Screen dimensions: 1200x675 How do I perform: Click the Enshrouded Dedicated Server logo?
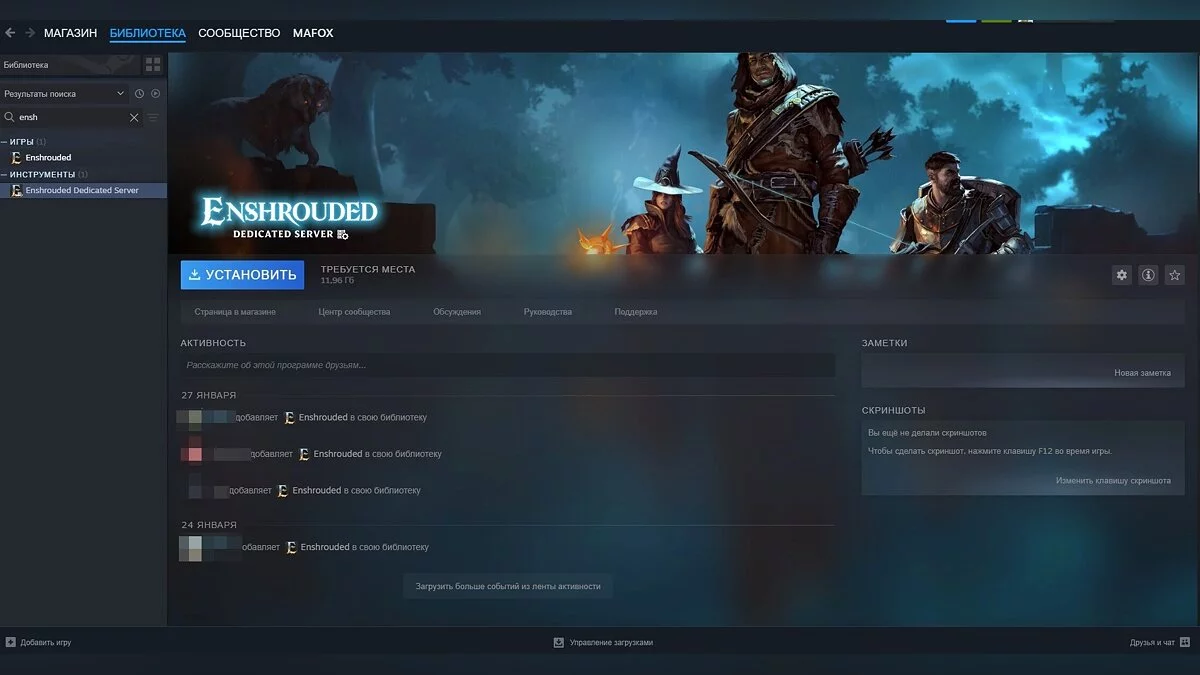click(289, 219)
